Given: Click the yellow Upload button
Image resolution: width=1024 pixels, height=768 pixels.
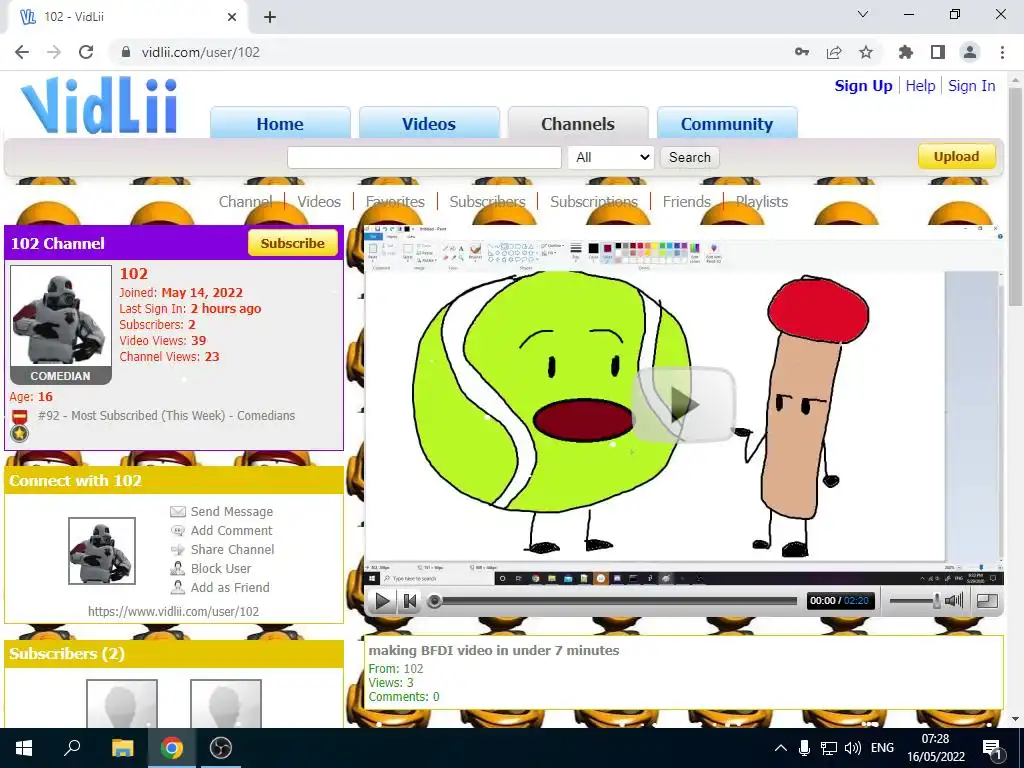Looking at the screenshot, I should coord(957,157).
